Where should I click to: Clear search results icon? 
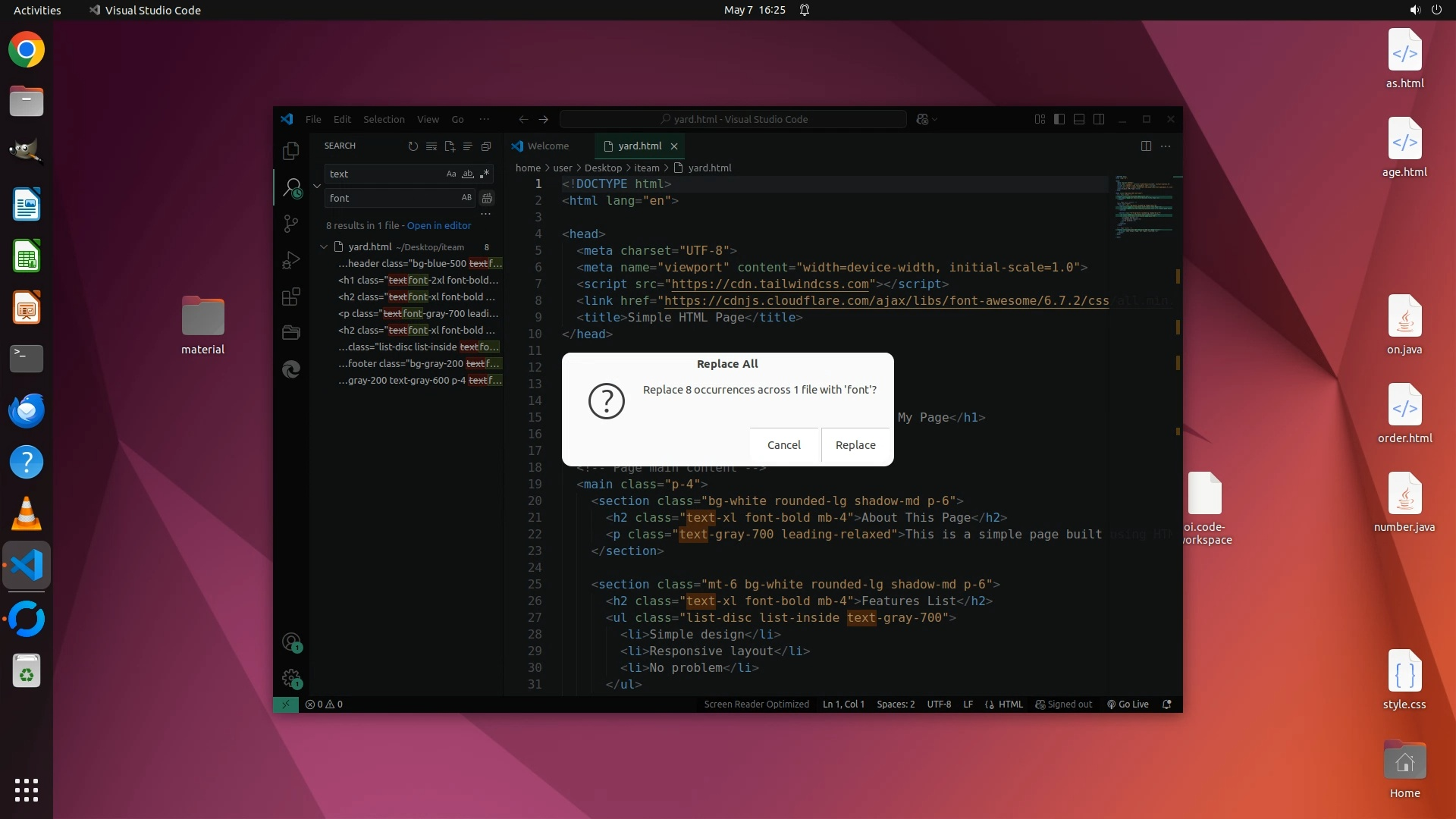(x=431, y=146)
